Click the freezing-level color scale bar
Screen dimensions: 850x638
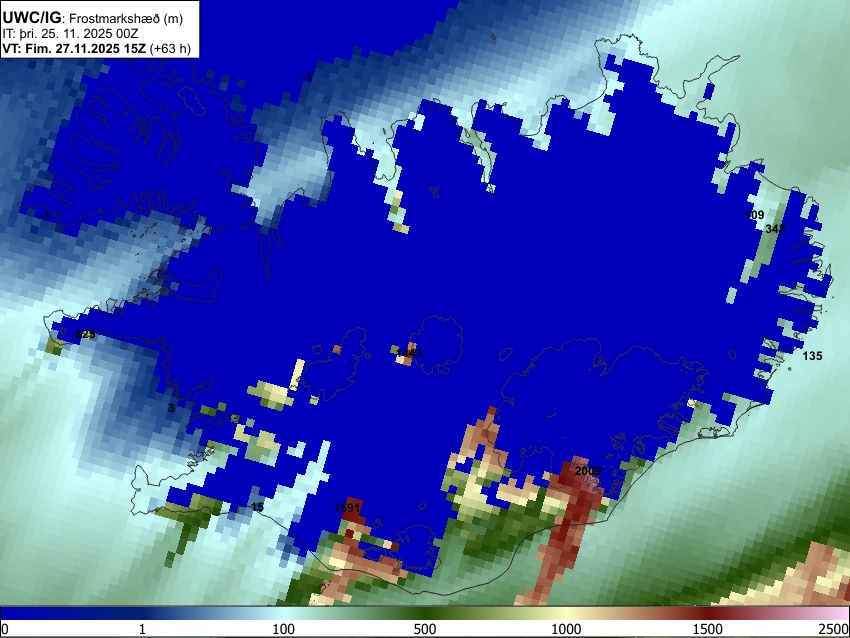tap(425, 613)
